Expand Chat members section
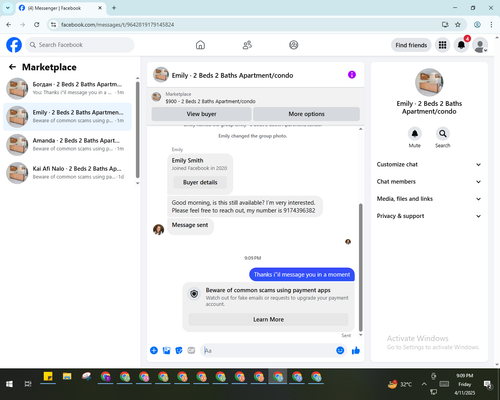Screen dimensions: 500x400 tap(429, 182)
